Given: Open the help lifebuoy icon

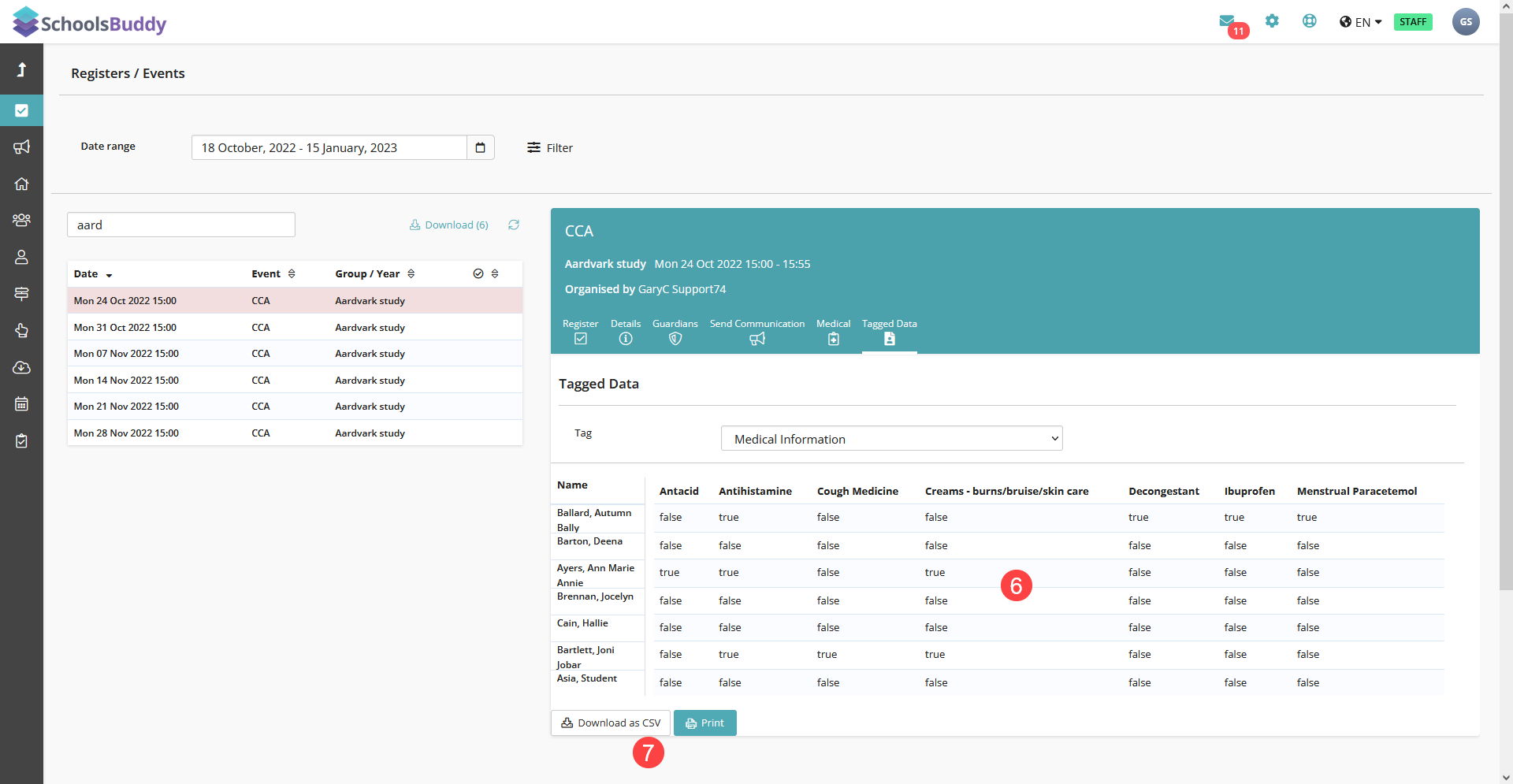Looking at the screenshot, I should click(x=1309, y=21).
